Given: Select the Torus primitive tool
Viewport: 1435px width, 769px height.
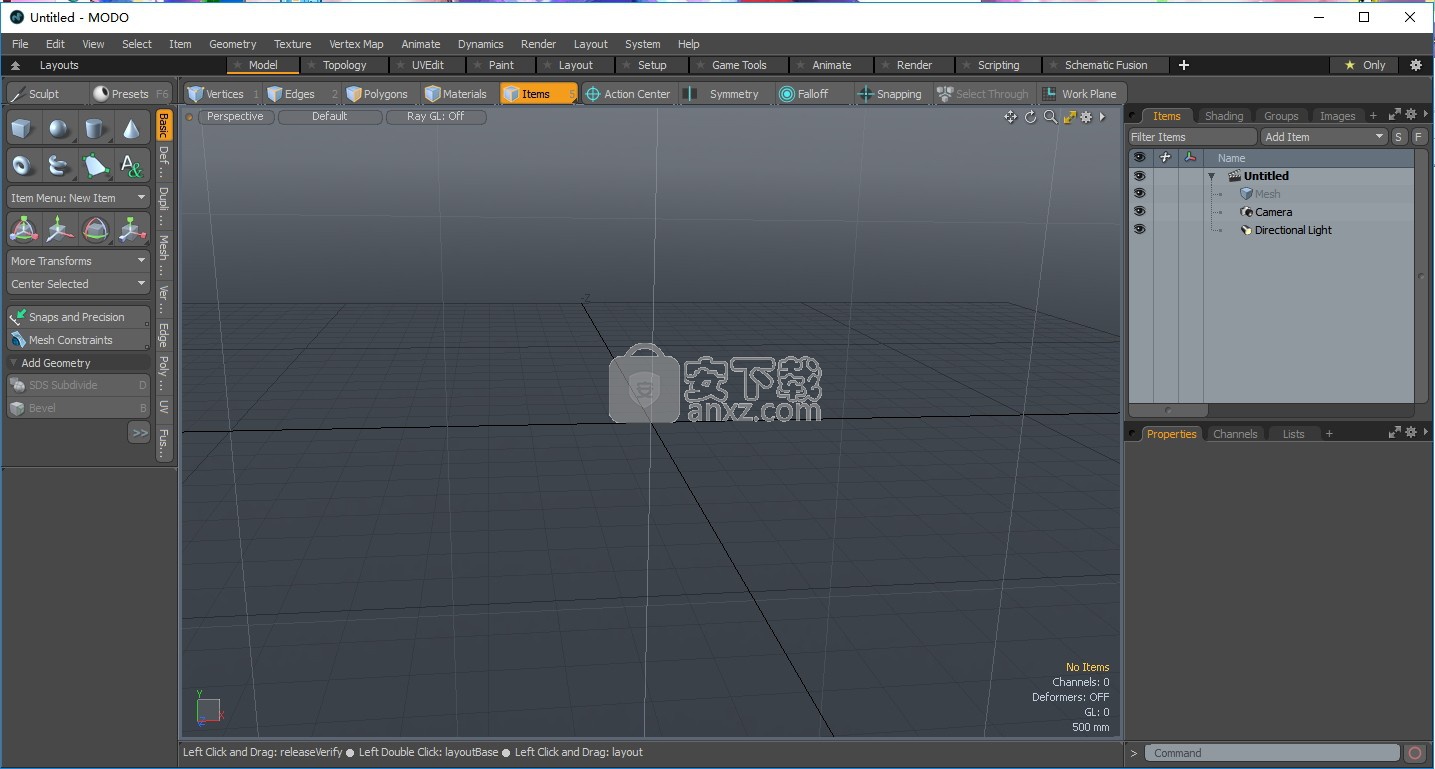Looking at the screenshot, I should [23, 165].
